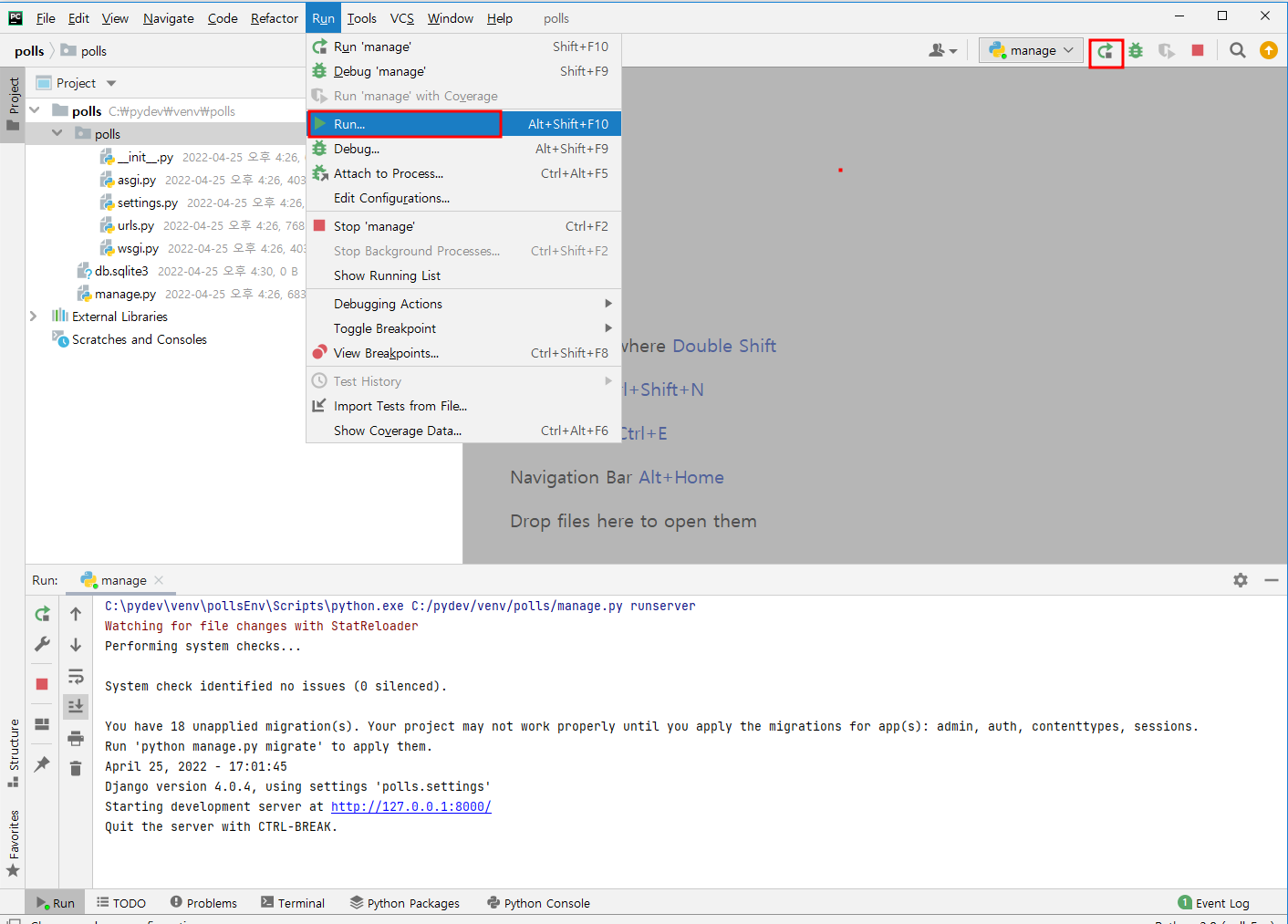The height and width of the screenshot is (924, 1288).
Task: Choose Show Coverage Data... menu item
Action: pos(463,431)
